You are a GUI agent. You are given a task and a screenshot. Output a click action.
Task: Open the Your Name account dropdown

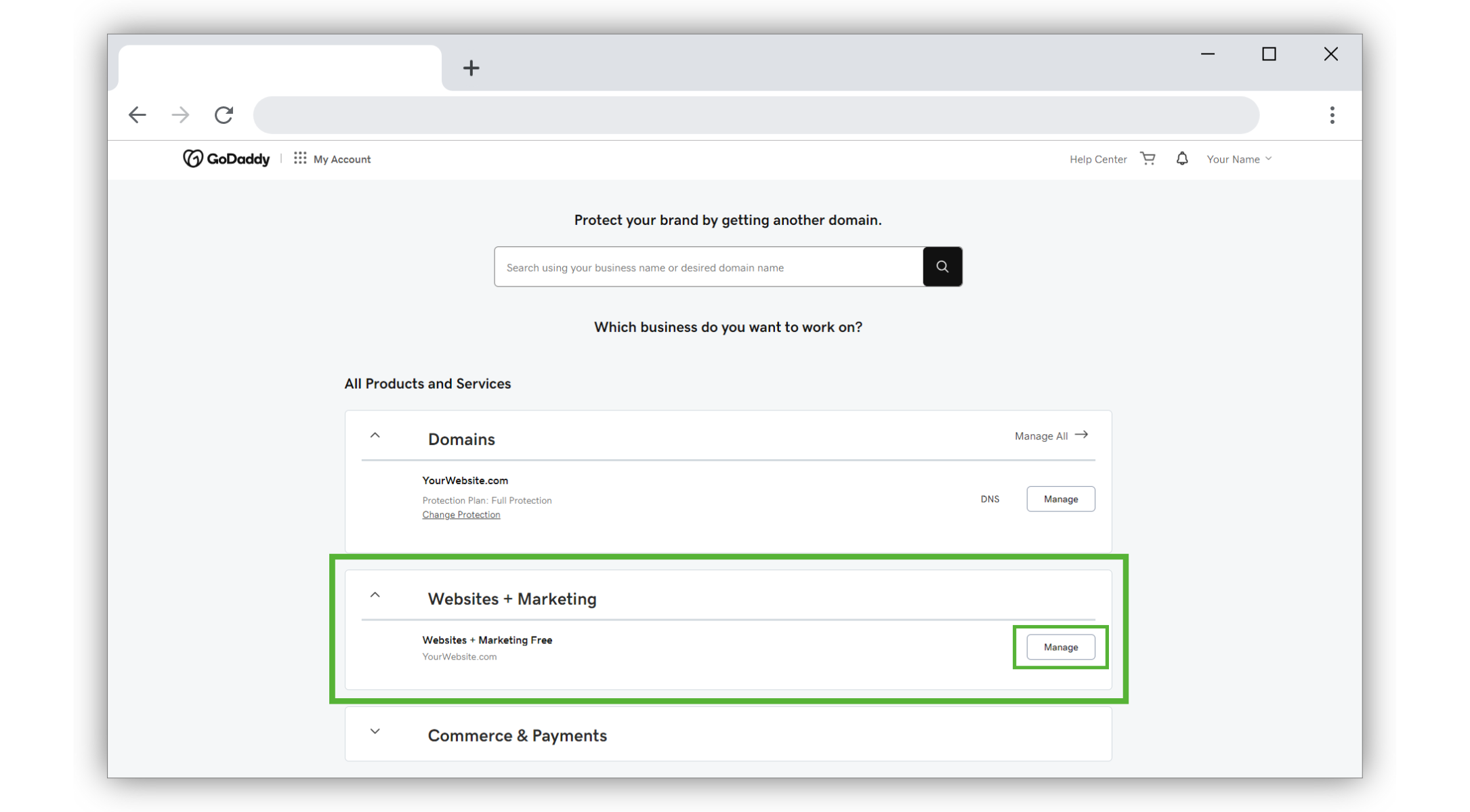click(x=1239, y=159)
